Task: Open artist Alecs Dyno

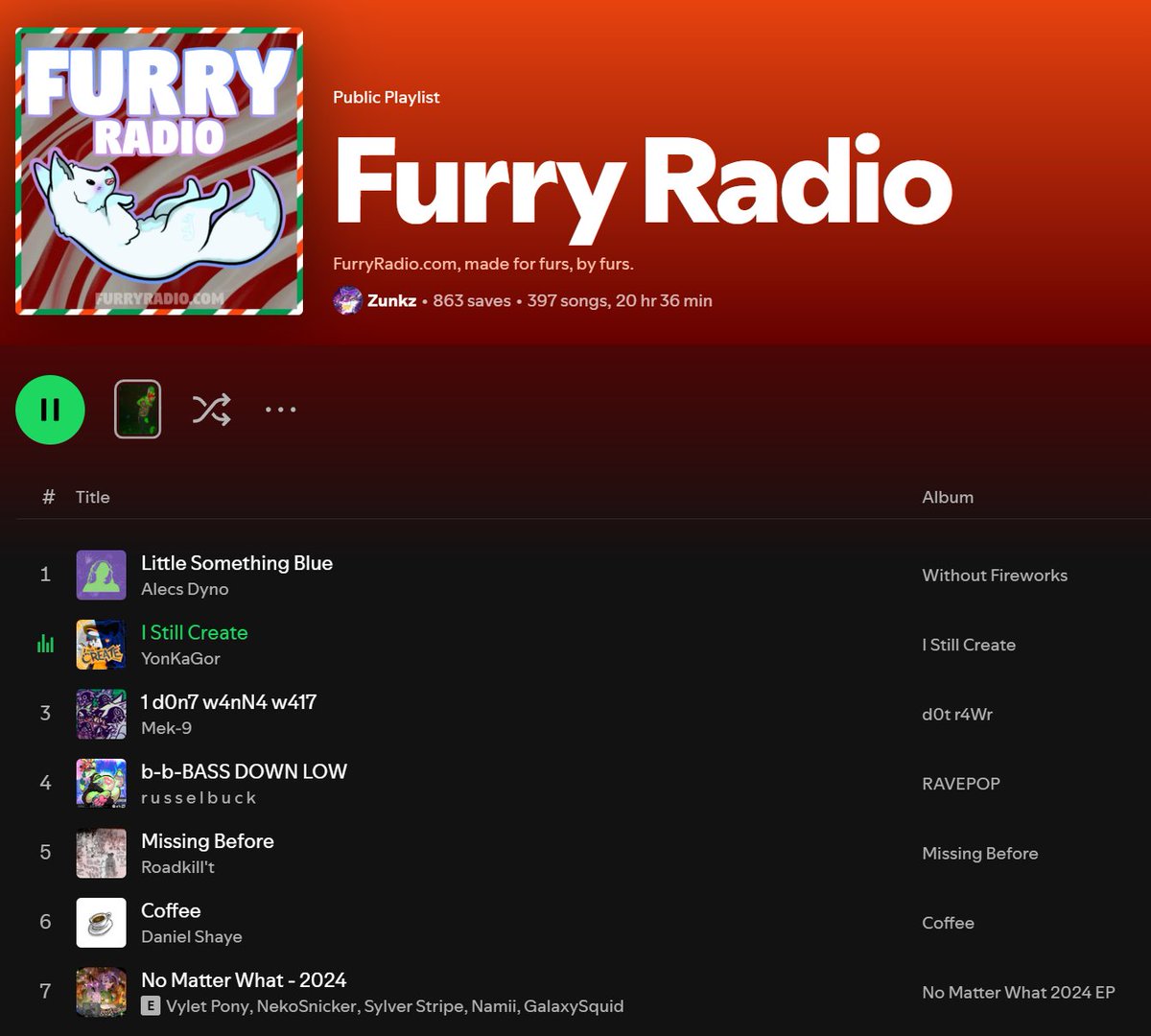Action: [185, 589]
